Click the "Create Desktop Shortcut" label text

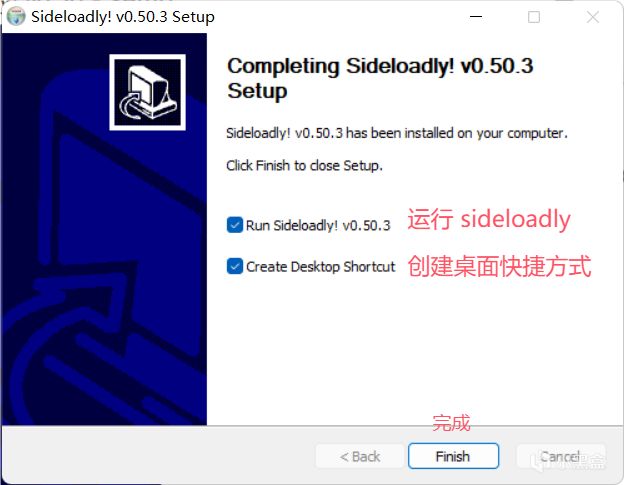point(320,267)
